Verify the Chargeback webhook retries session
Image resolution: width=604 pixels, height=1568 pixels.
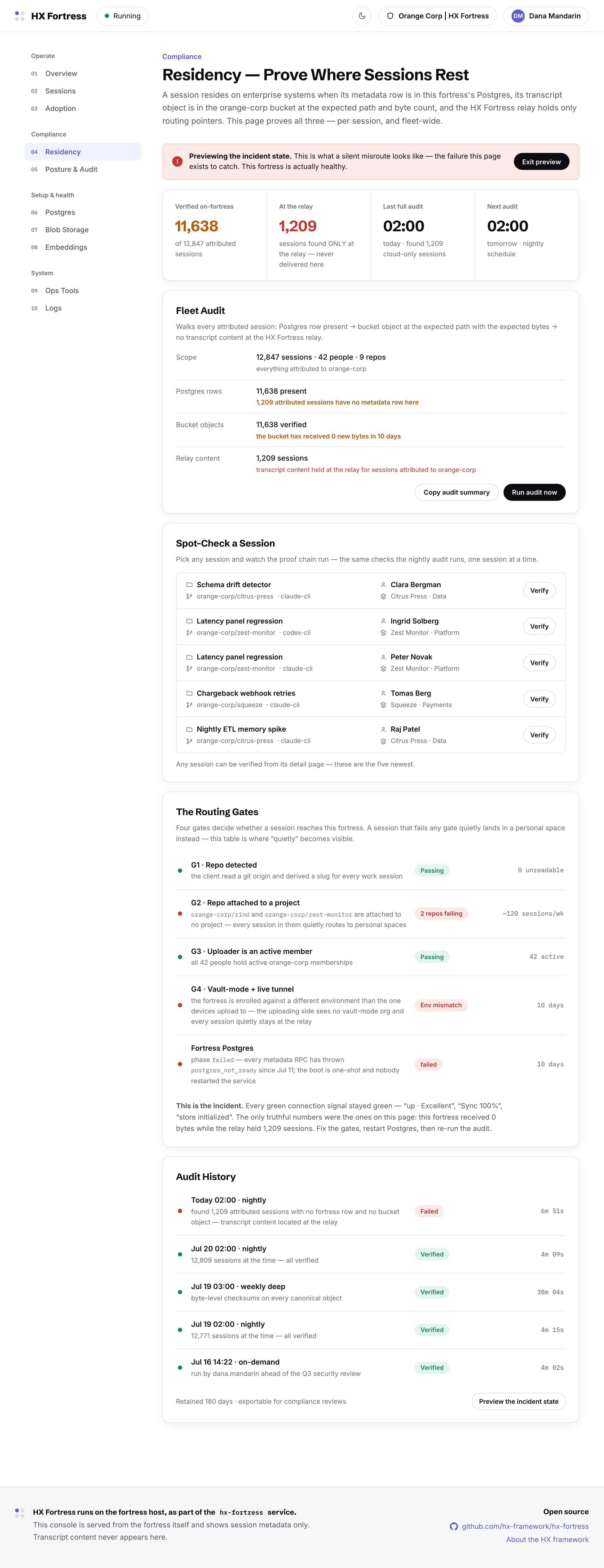[x=539, y=699]
